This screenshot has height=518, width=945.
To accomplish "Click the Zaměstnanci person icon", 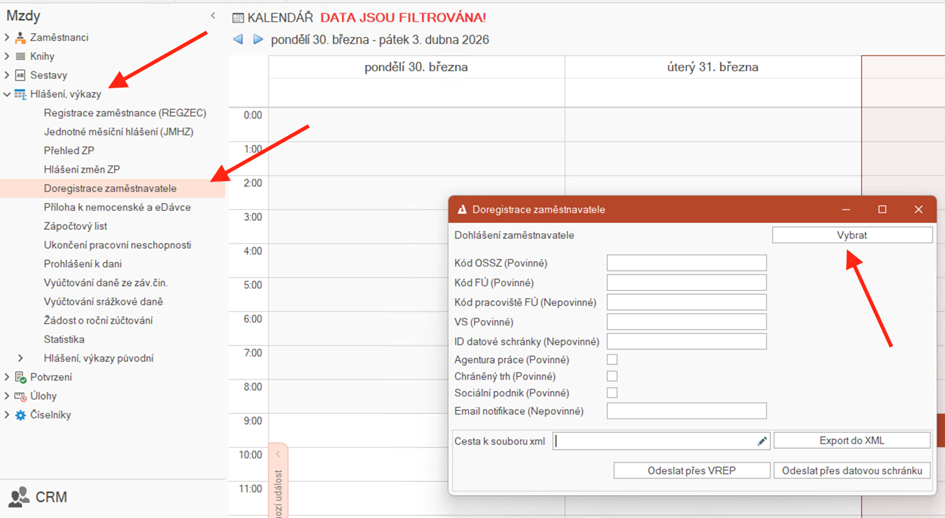I will point(20,38).
